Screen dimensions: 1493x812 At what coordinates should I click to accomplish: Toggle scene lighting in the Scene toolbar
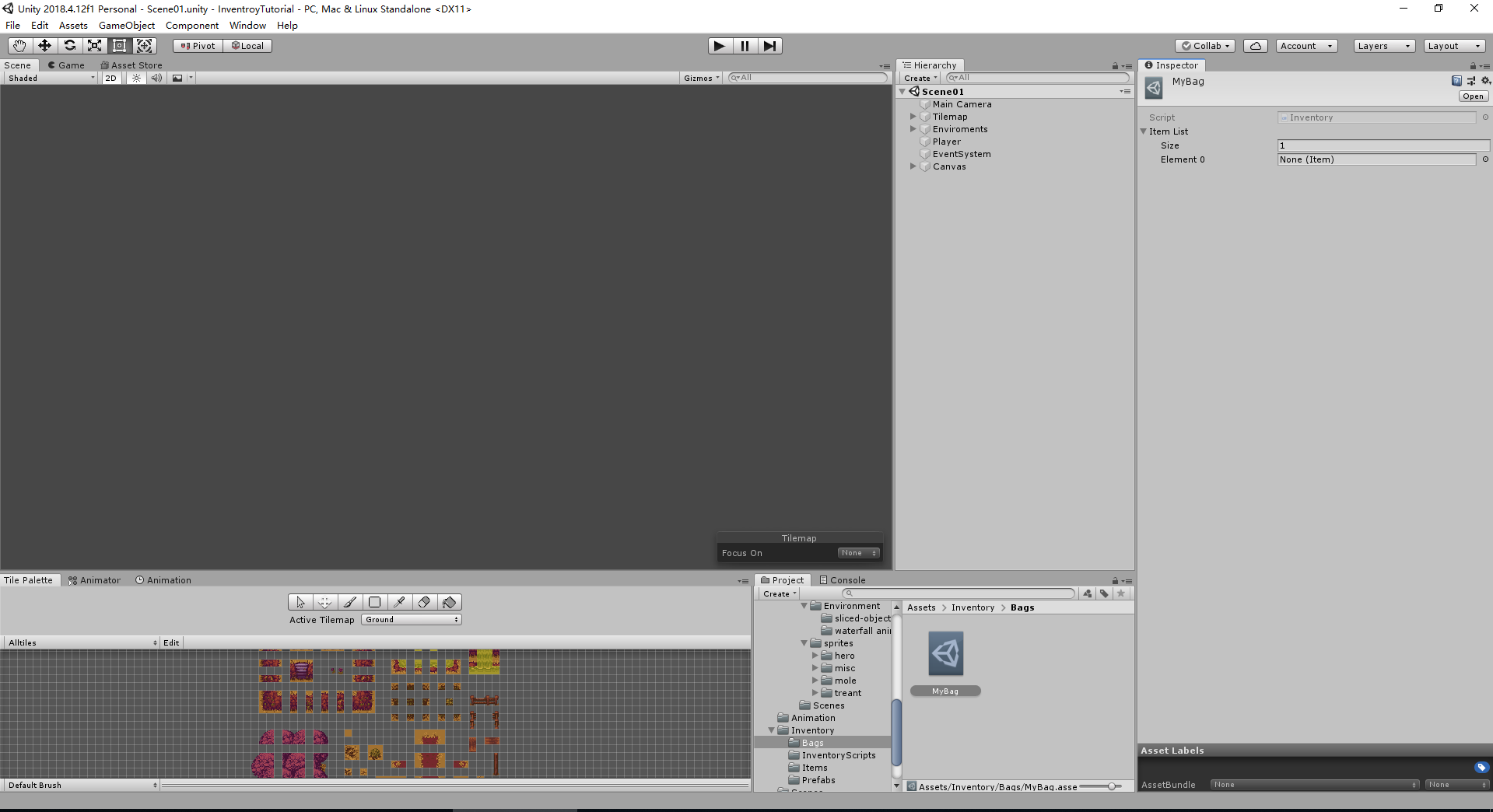135,78
